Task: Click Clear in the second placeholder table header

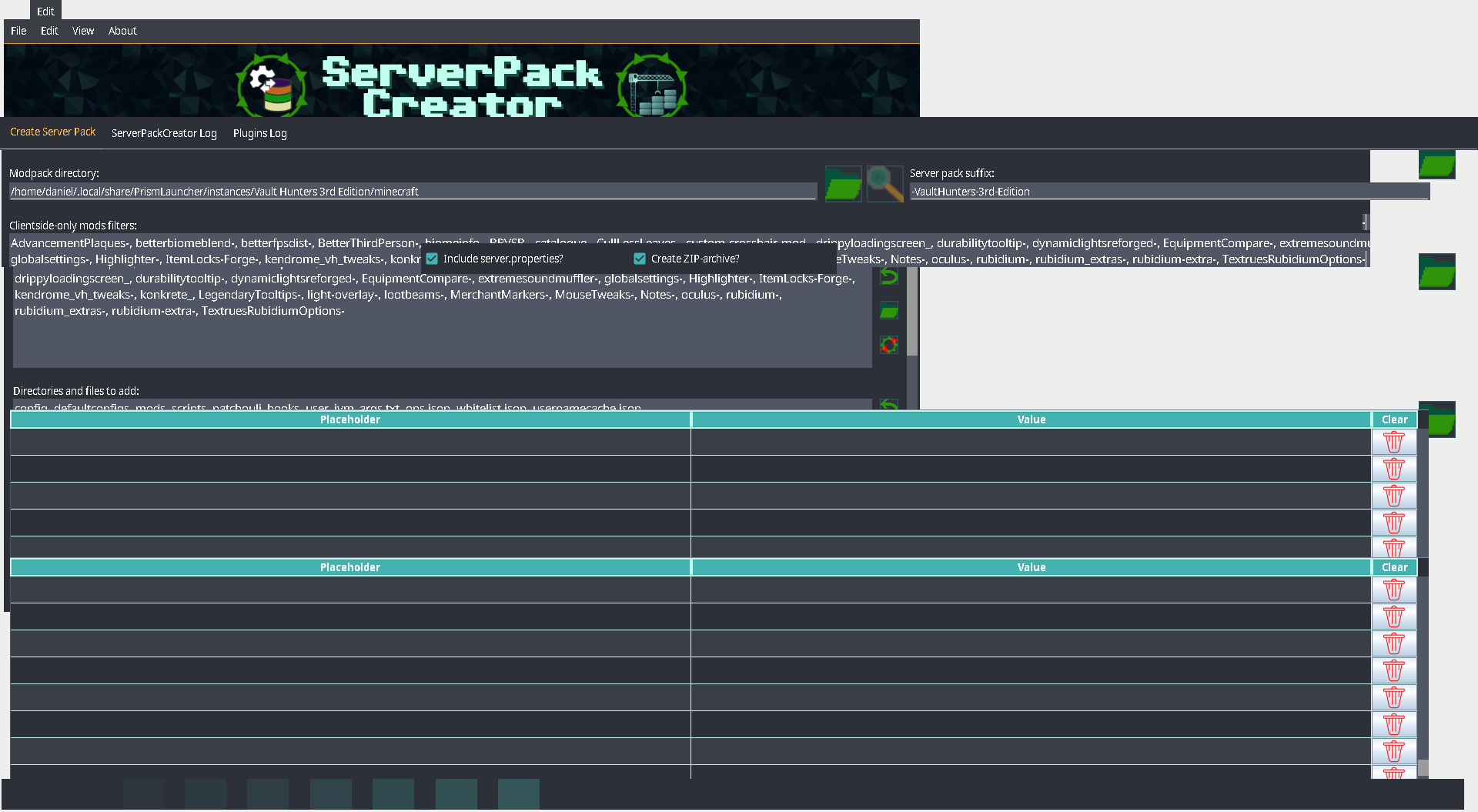Action: click(1393, 566)
